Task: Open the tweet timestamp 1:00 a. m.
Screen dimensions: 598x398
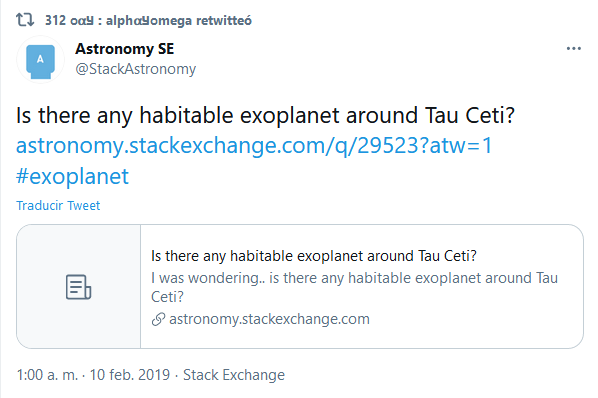Action: tap(47, 375)
